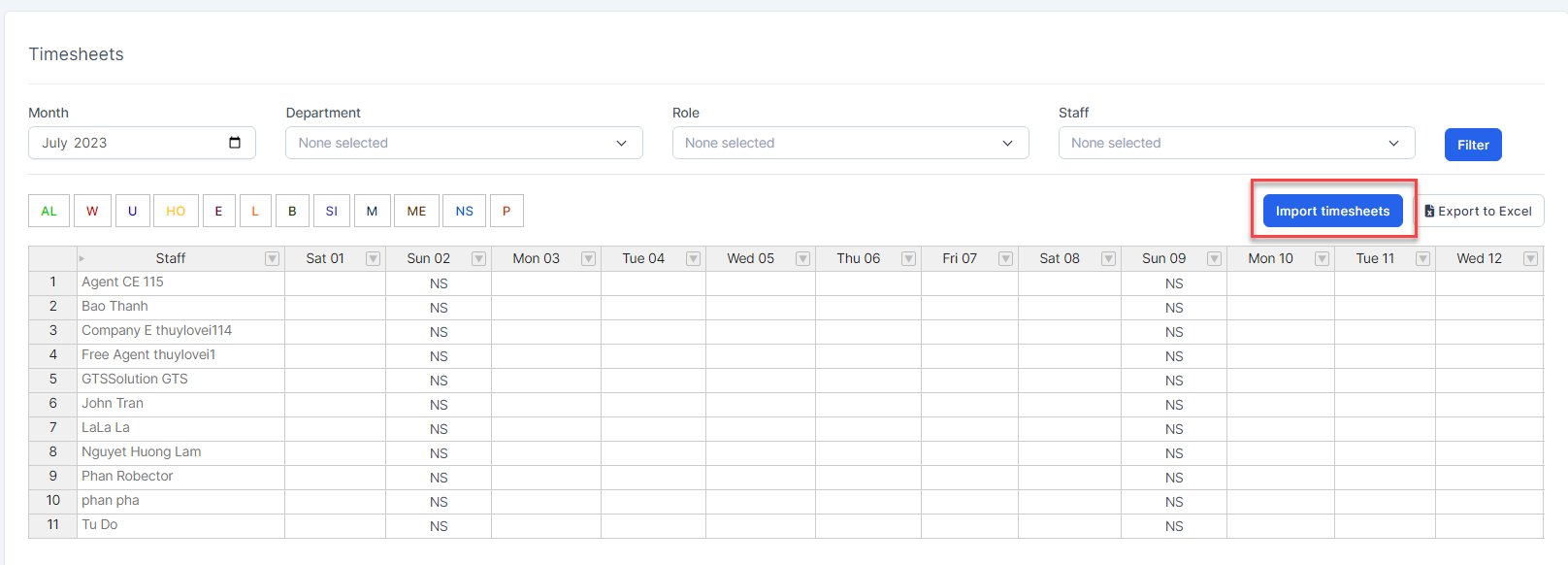Click the John Tran Sun 02 cell
The width and height of the screenshot is (1568, 565).
click(x=439, y=405)
